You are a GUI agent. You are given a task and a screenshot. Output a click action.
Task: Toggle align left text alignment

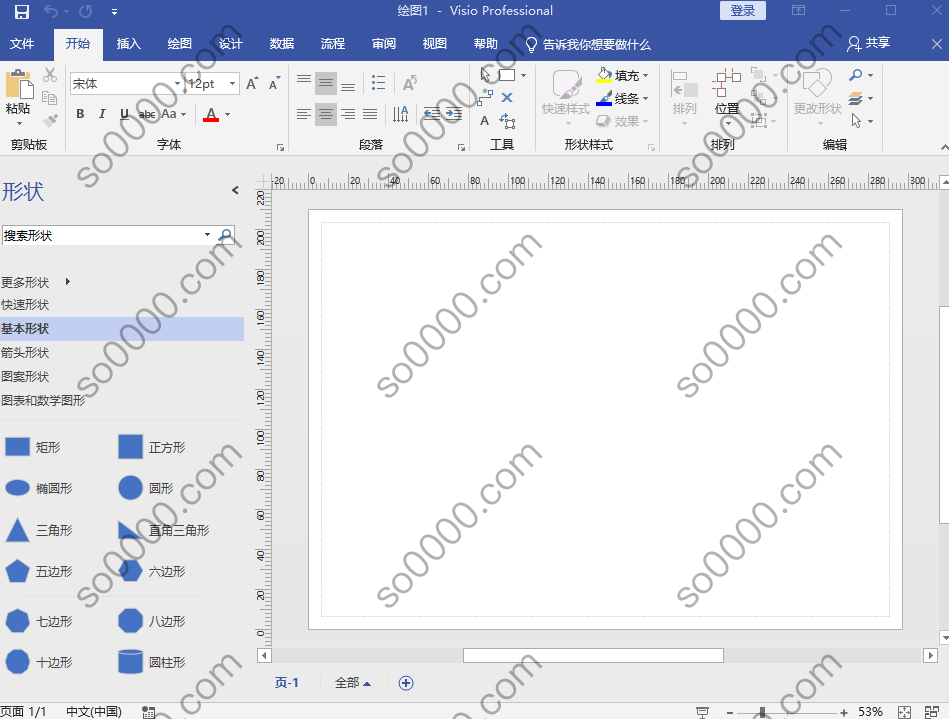click(x=304, y=114)
